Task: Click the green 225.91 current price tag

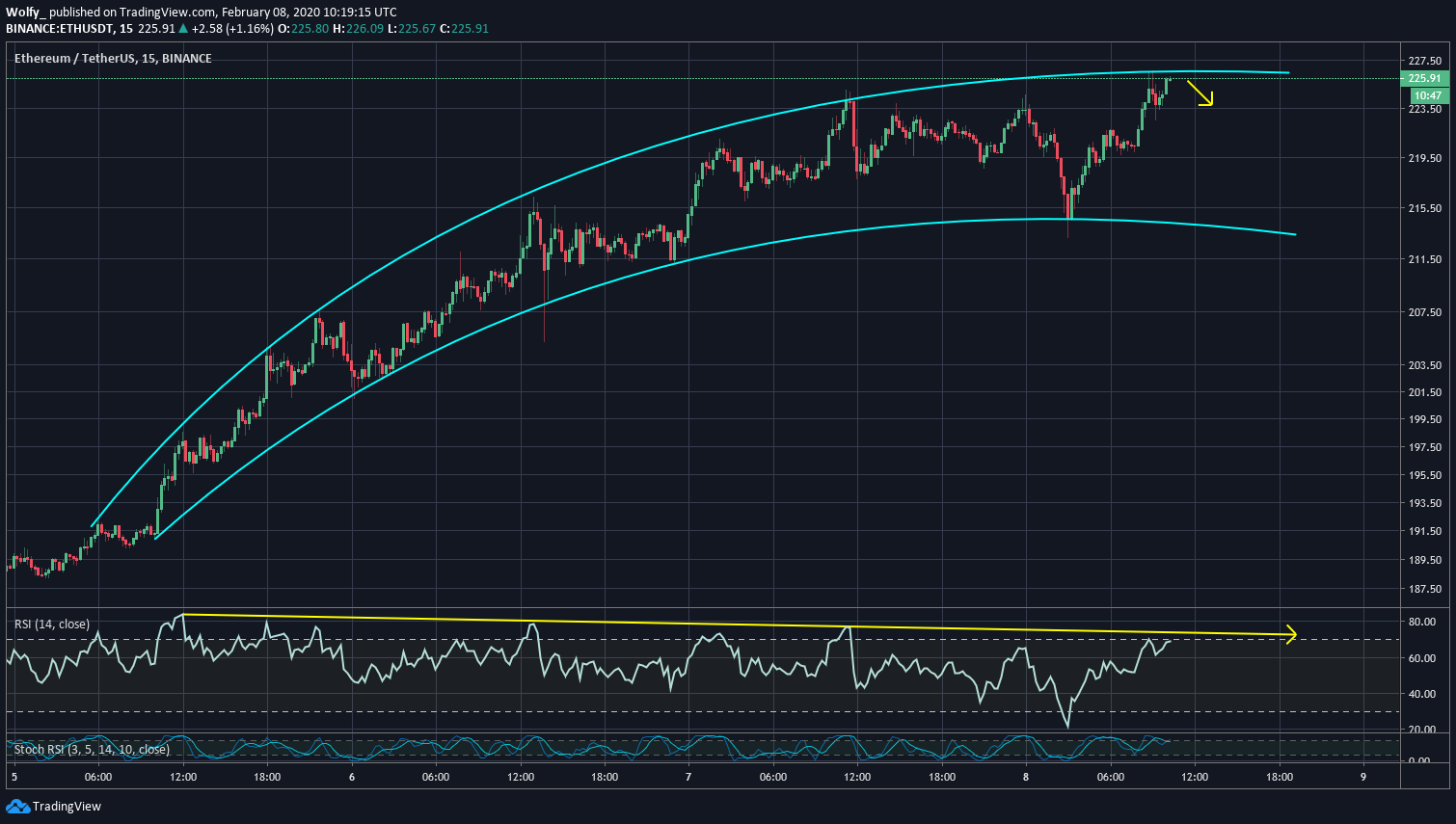Action: click(x=1424, y=79)
